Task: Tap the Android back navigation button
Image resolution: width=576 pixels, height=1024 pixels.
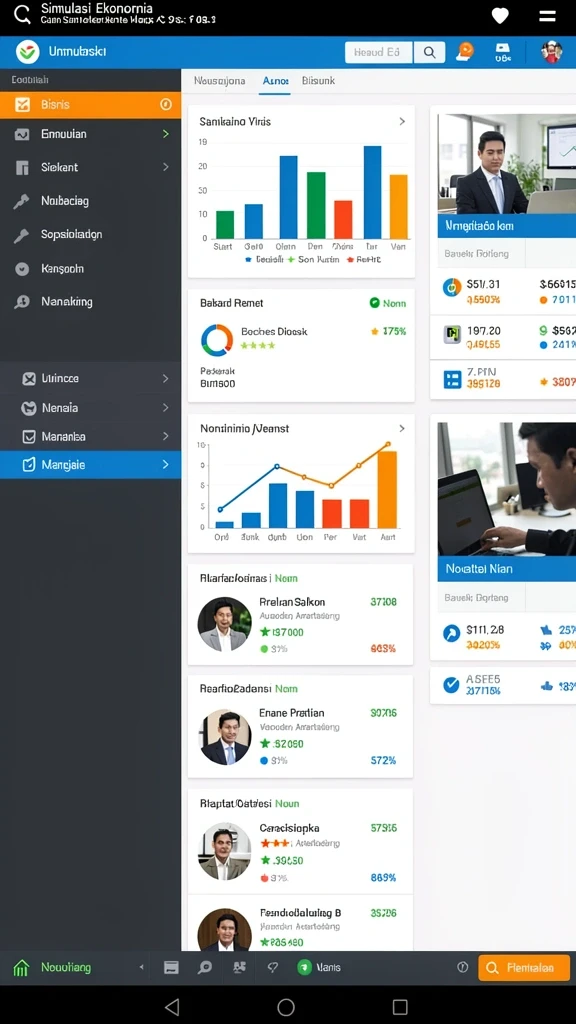Action: point(172,1006)
